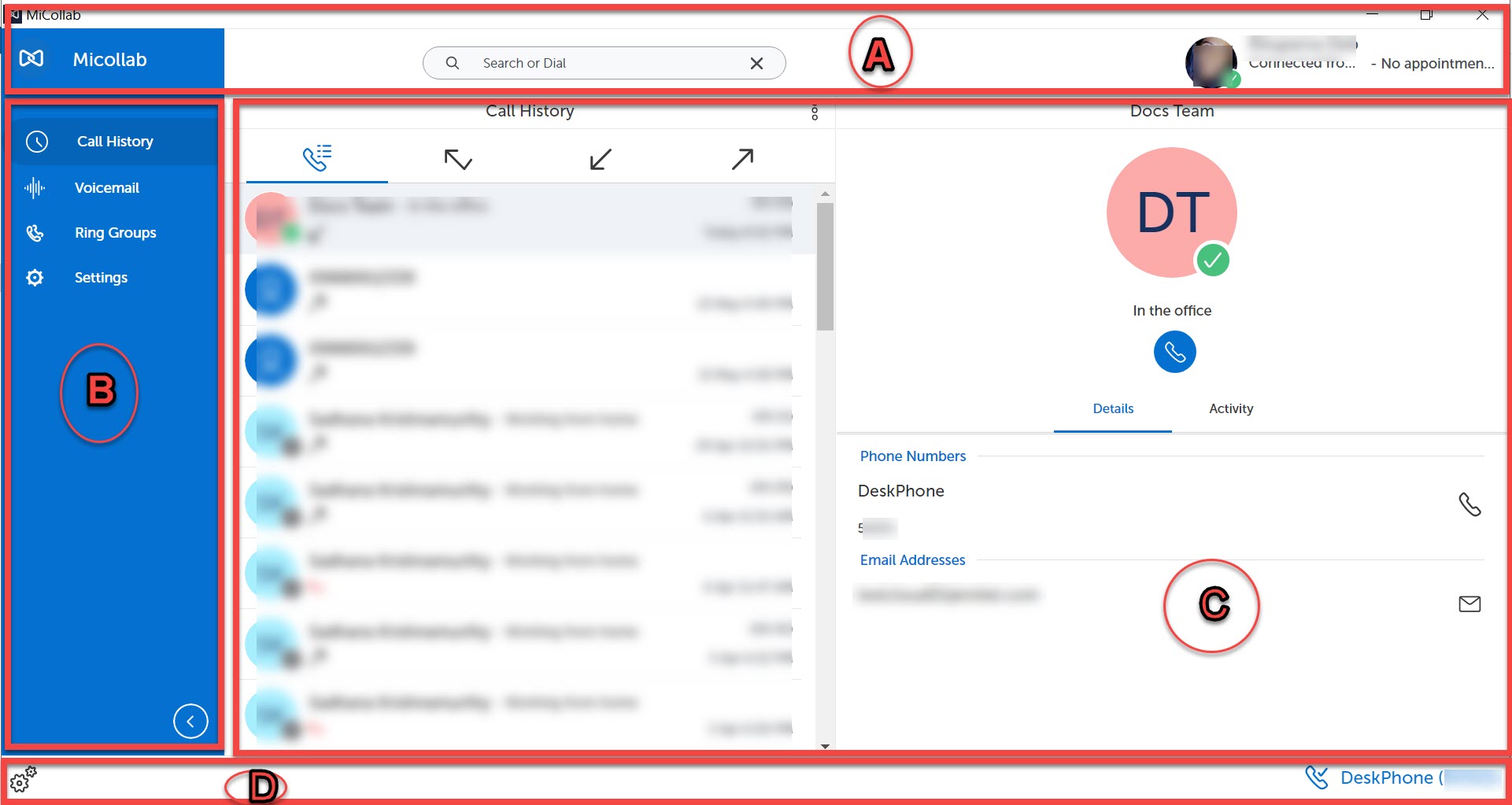Image resolution: width=1512 pixels, height=805 pixels.
Task: Call the DeskPhone number via phone icon
Action: [x=1469, y=504]
